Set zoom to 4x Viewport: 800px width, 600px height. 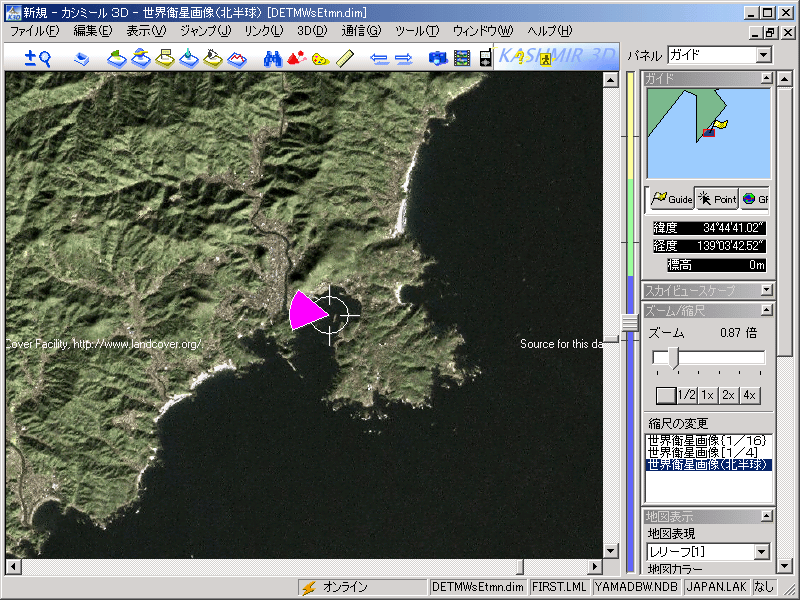[x=749, y=395]
